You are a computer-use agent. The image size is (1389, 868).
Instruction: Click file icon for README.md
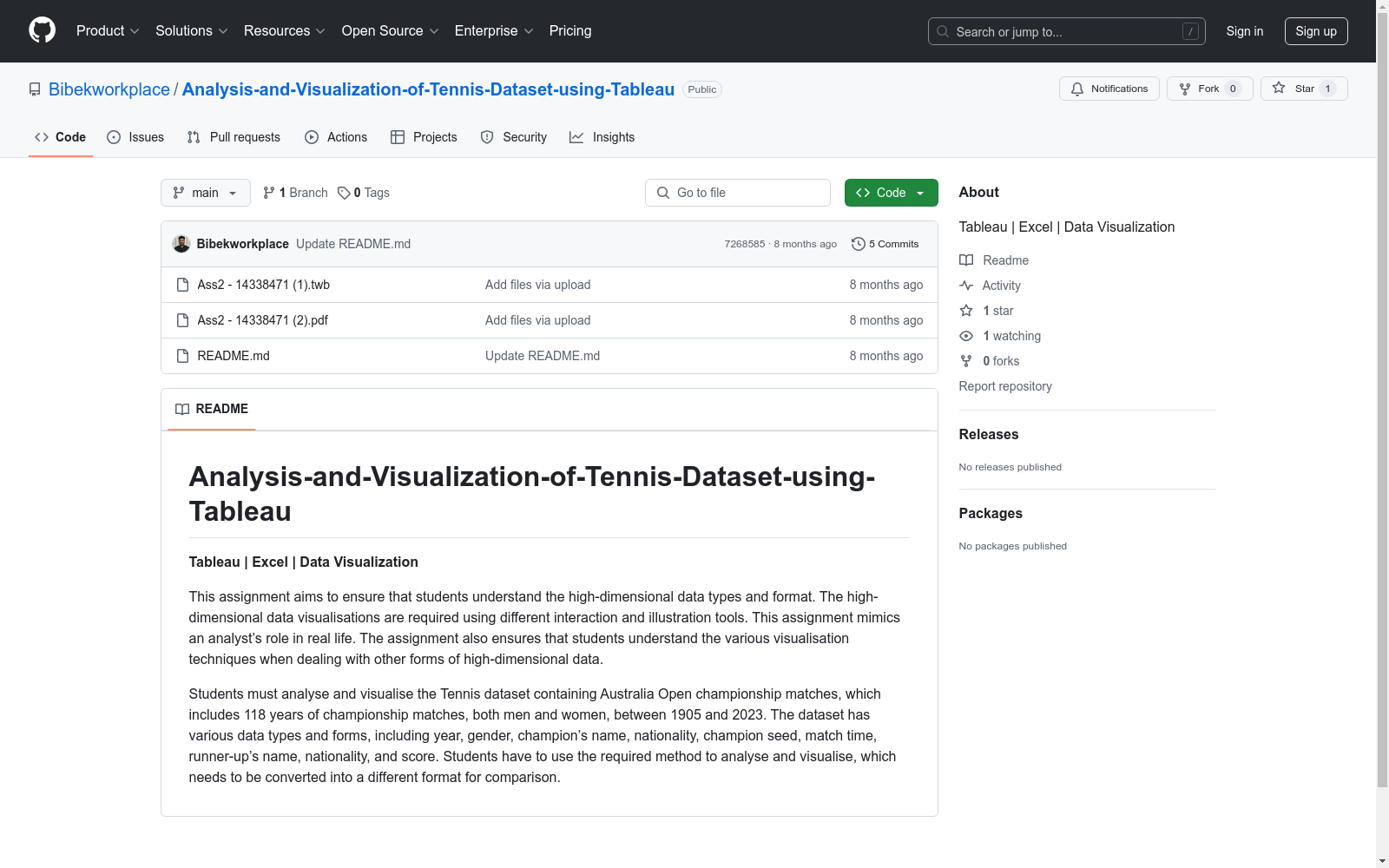coord(182,356)
